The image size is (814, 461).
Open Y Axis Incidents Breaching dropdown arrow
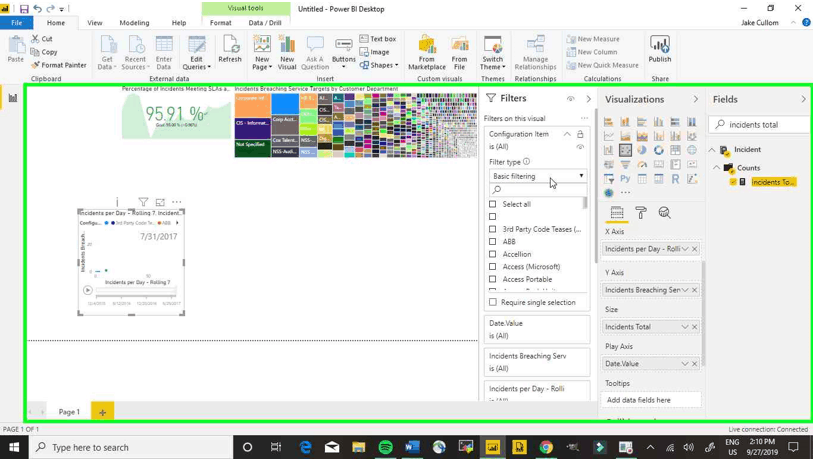click(685, 290)
